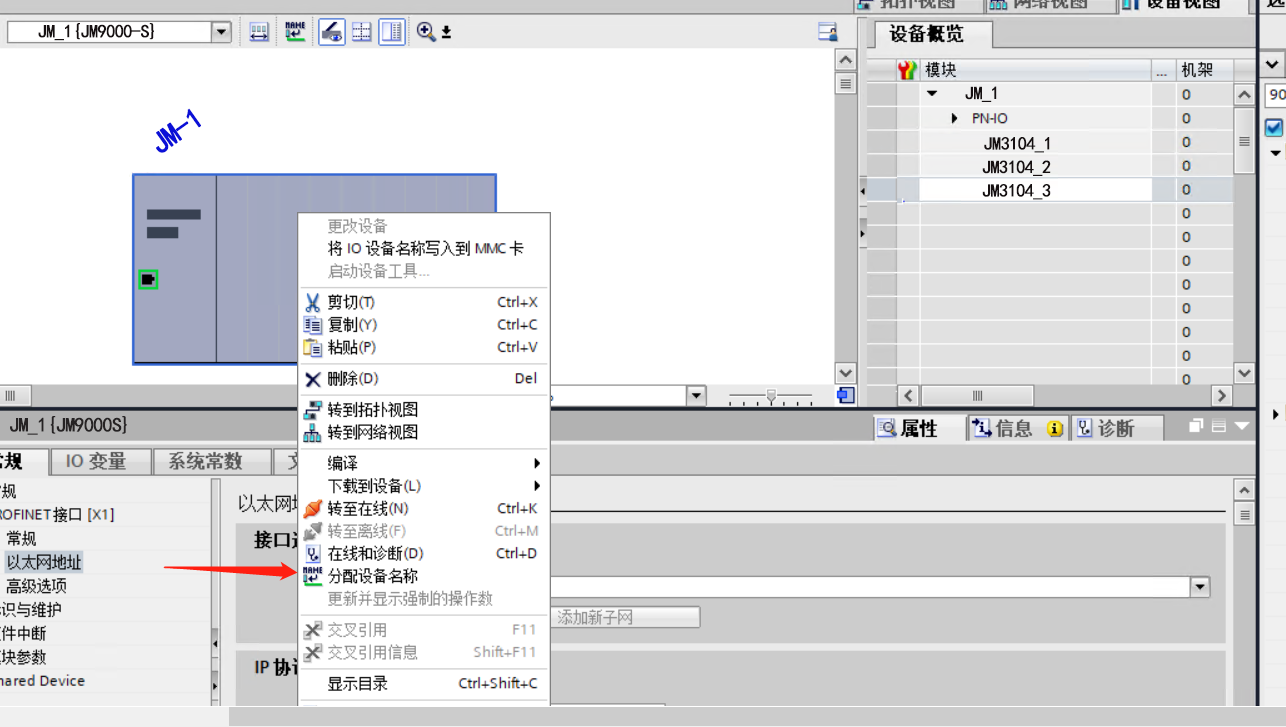
Task: Click the copy icon next to 复制
Action: coord(313,325)
